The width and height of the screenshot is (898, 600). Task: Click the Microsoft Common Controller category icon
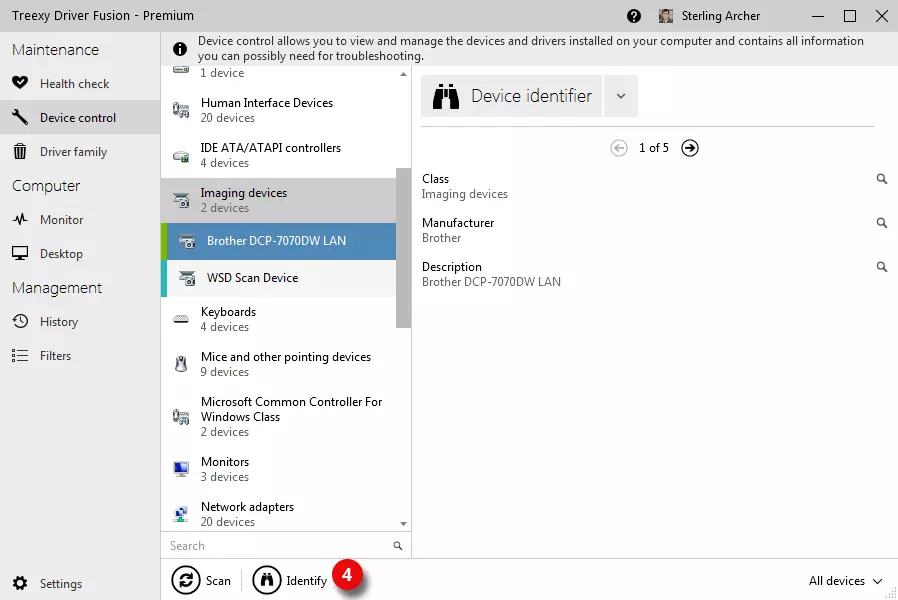(181, 417)
